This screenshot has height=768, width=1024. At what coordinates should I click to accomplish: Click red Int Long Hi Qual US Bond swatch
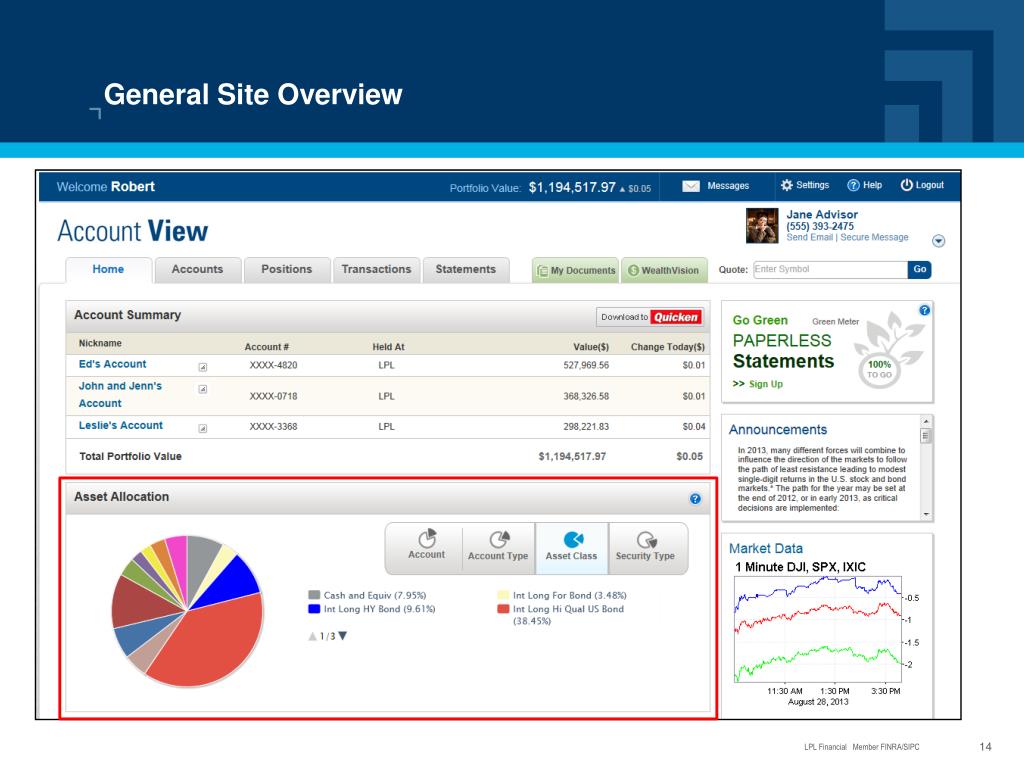click(x=503, y=609)
